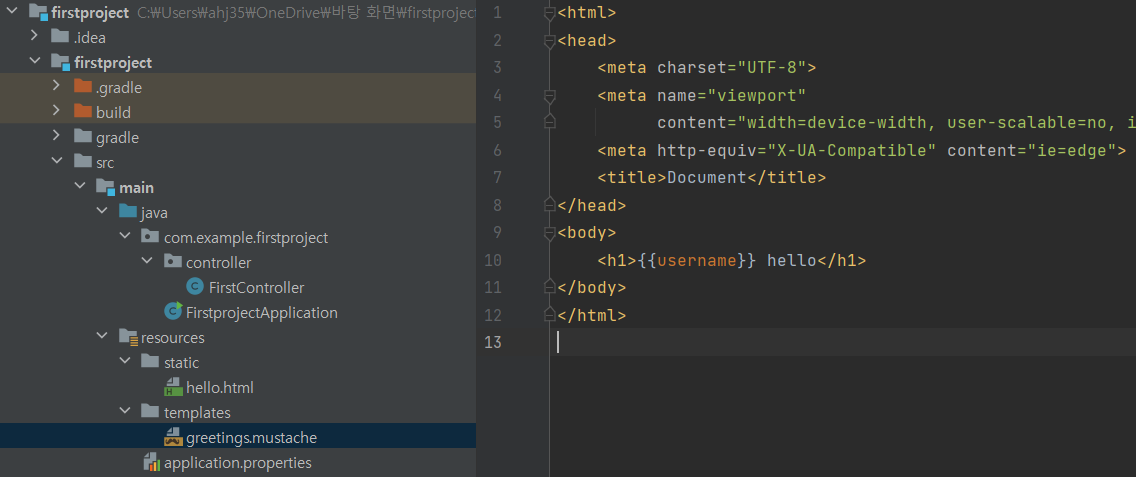Click the fold end marker at line 12
This screenshot has width=1136, height=477.
click(549, 315)
